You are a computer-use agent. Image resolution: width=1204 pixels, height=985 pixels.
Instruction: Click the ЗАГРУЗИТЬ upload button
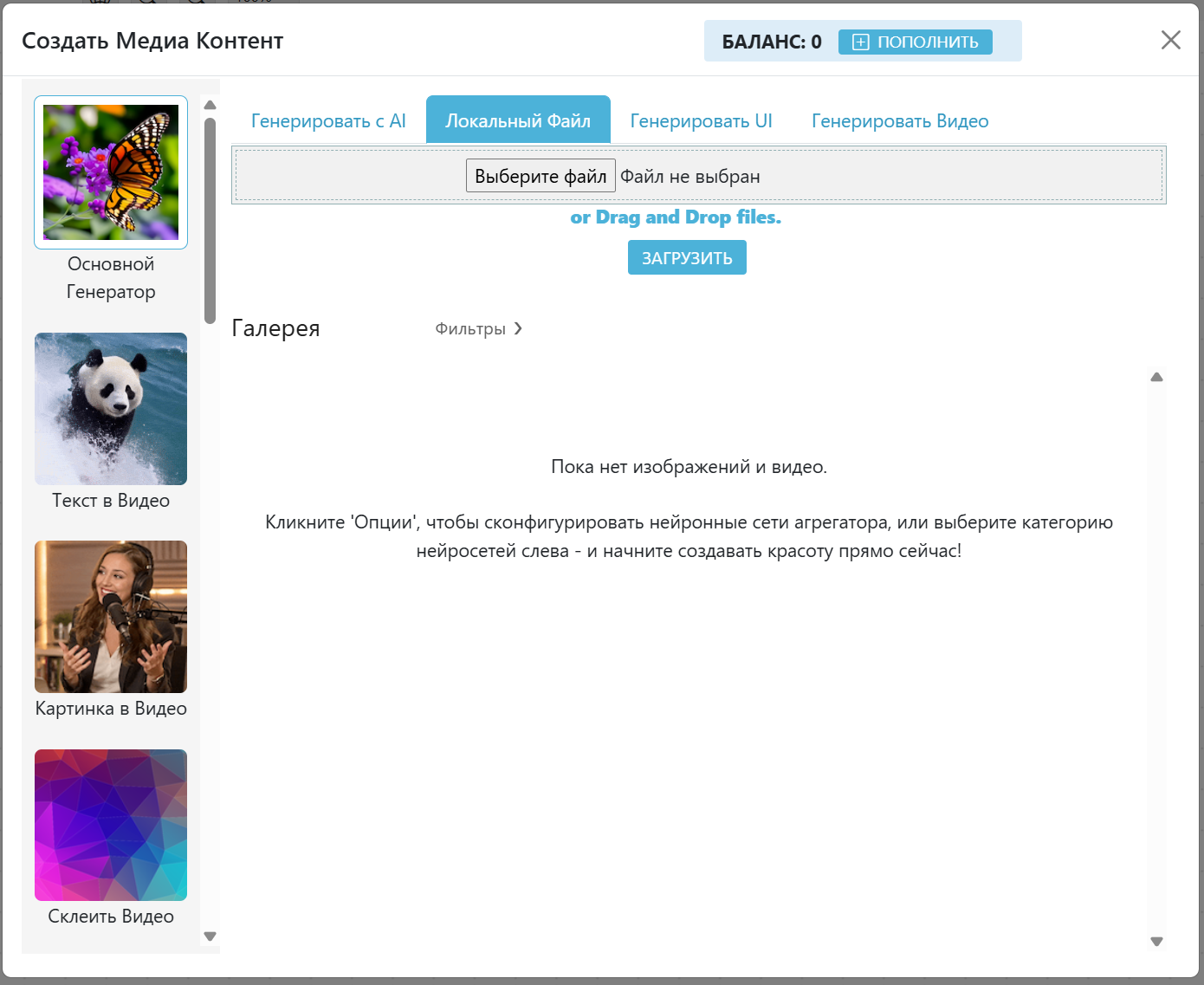coord(687,258)
